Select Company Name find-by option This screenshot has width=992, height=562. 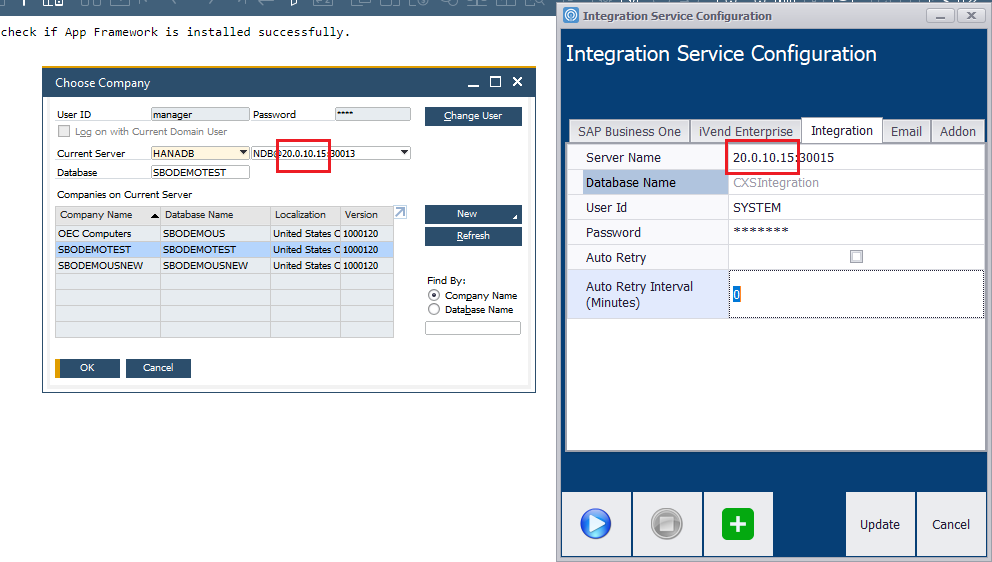[434, 295]
